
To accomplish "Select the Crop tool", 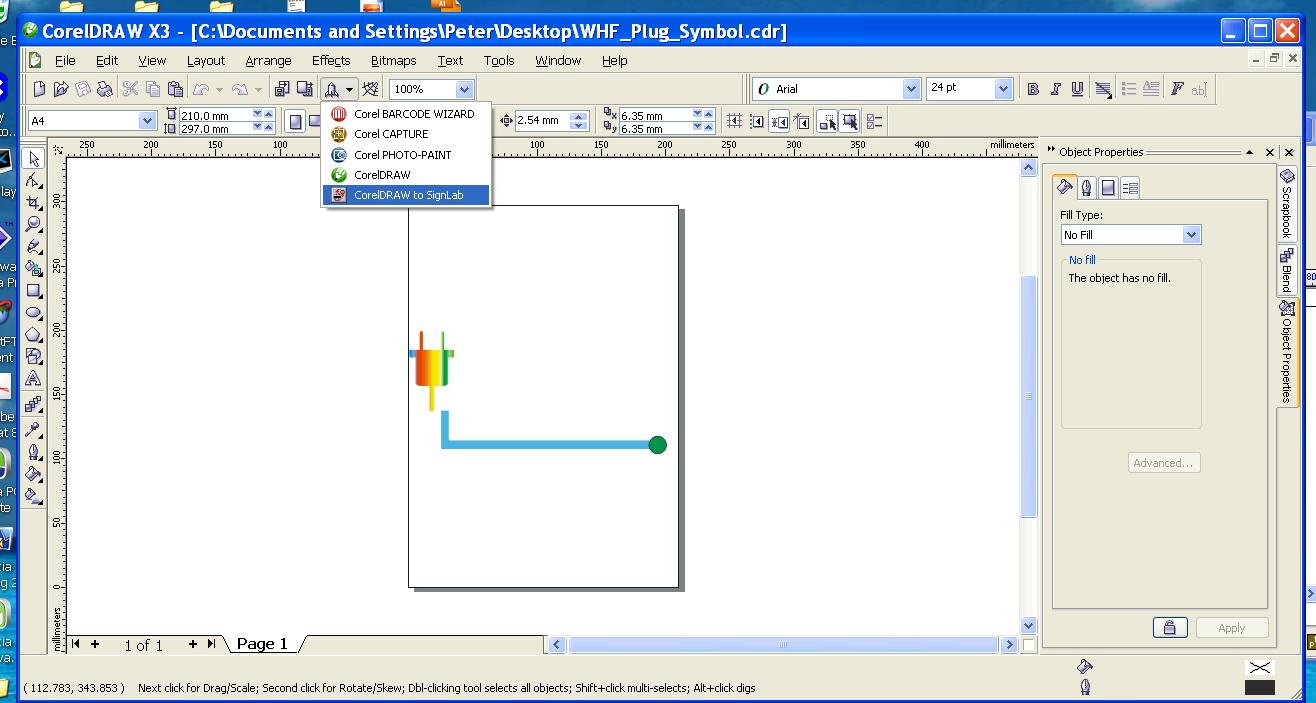I will pyautogui.click(x=33, y=202).
